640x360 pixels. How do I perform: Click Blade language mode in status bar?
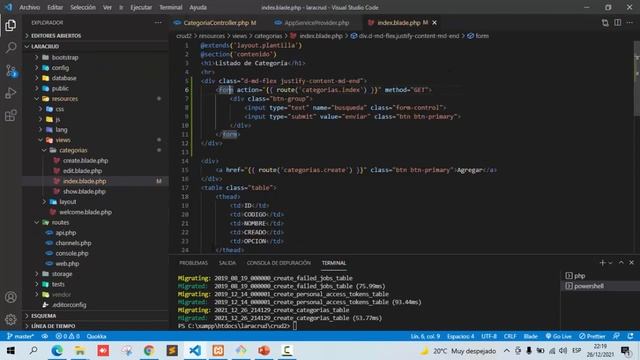click(530, 336)
